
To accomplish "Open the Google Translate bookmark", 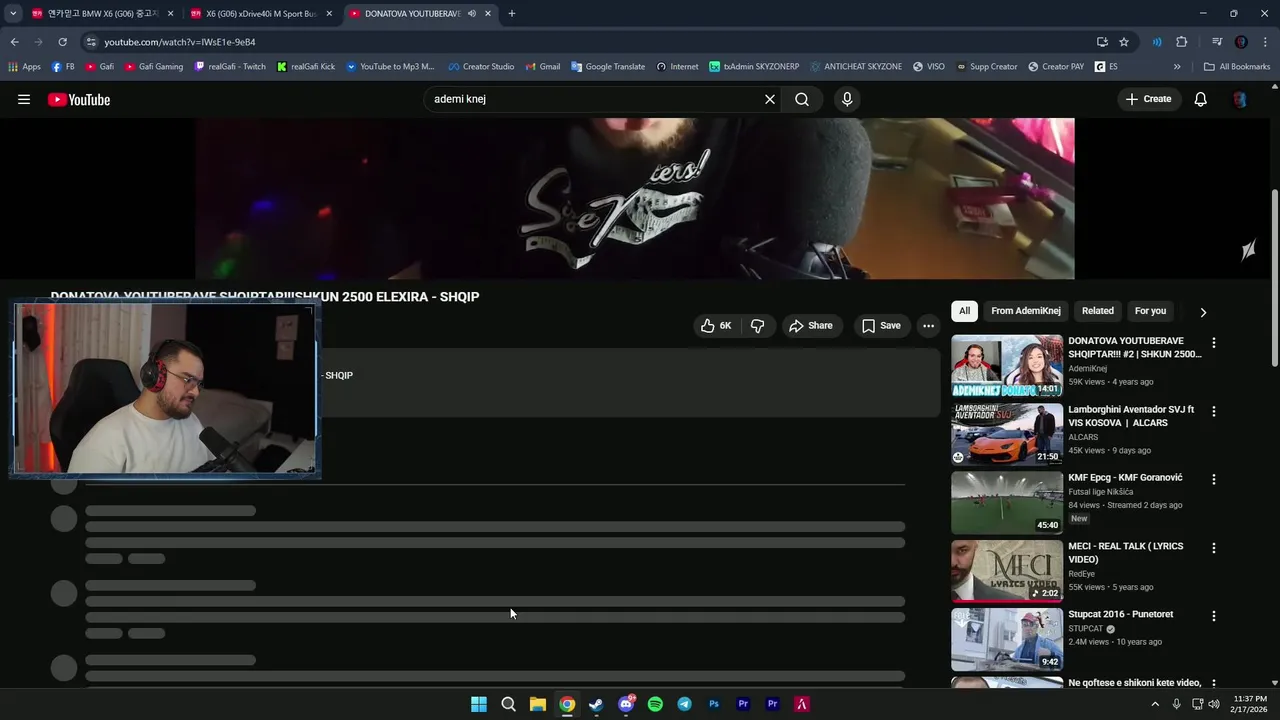I will tap(608, 67).
